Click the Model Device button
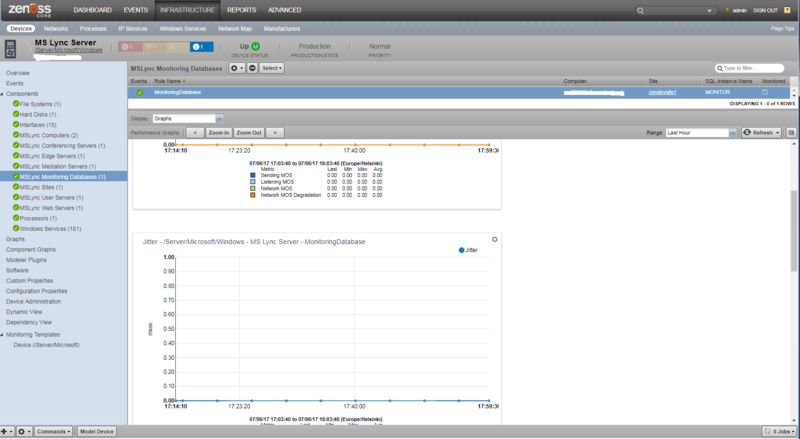The image size is (800, 439). pos(96,431)
